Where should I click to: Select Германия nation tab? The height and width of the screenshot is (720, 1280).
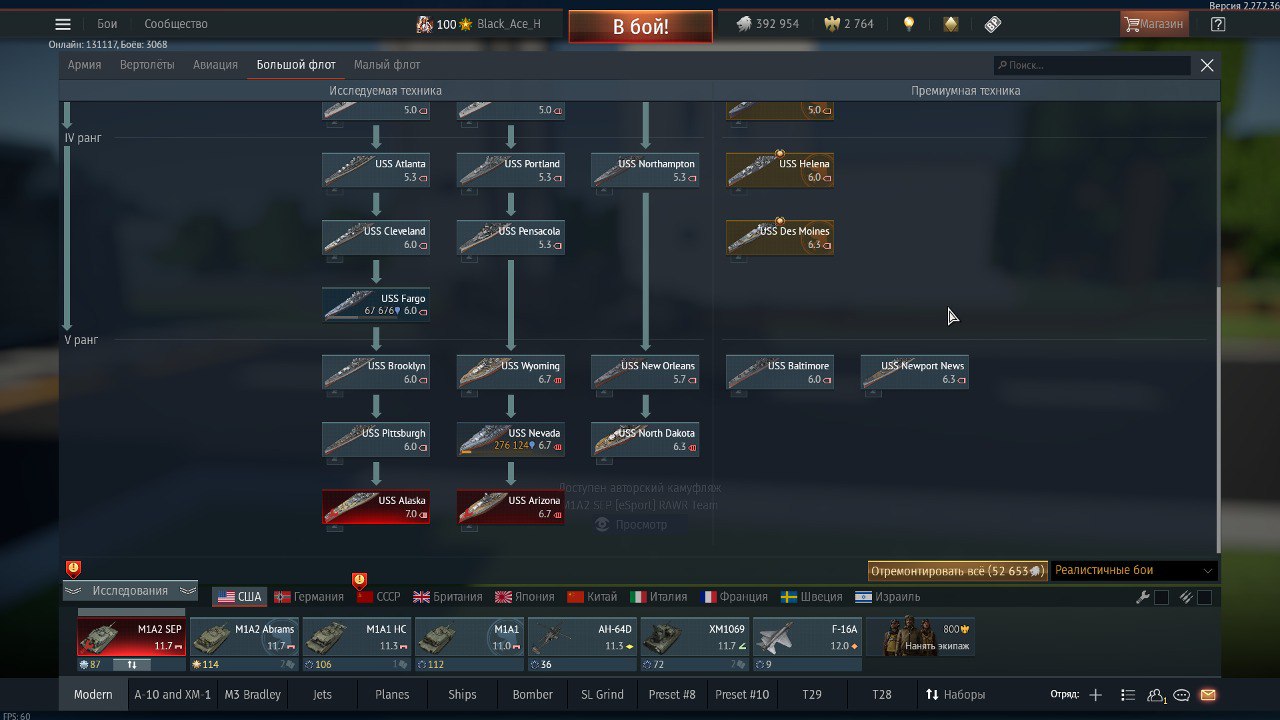(x=308, y=597)
